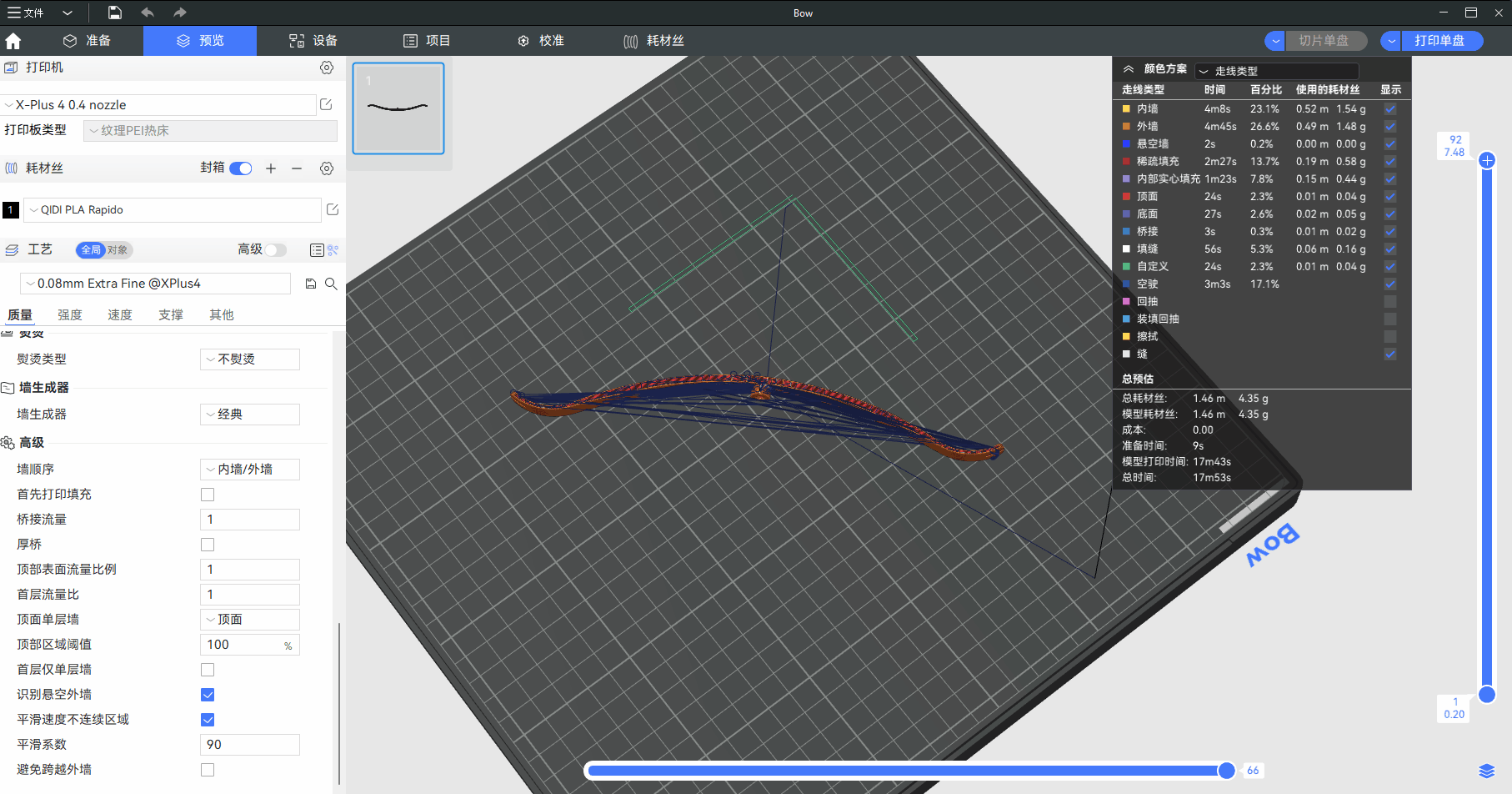
Task: Toggle the 封箱 switch
Action: click(x=241, y=168)
